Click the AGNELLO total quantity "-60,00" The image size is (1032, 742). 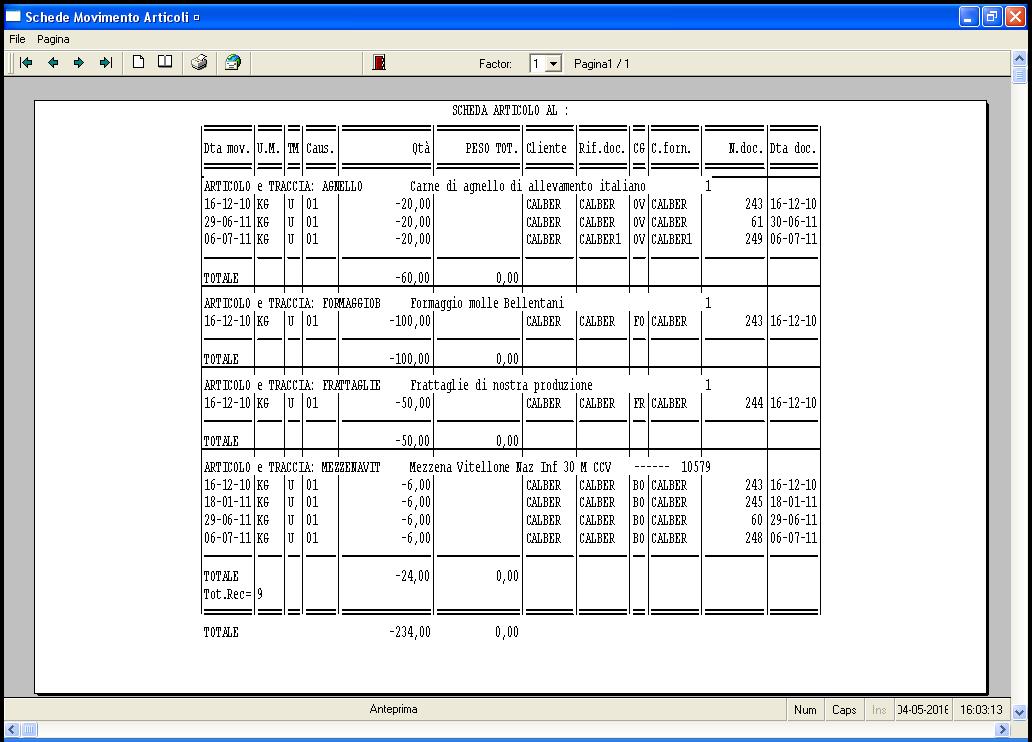pyautogui.click(x=413, y=278)
